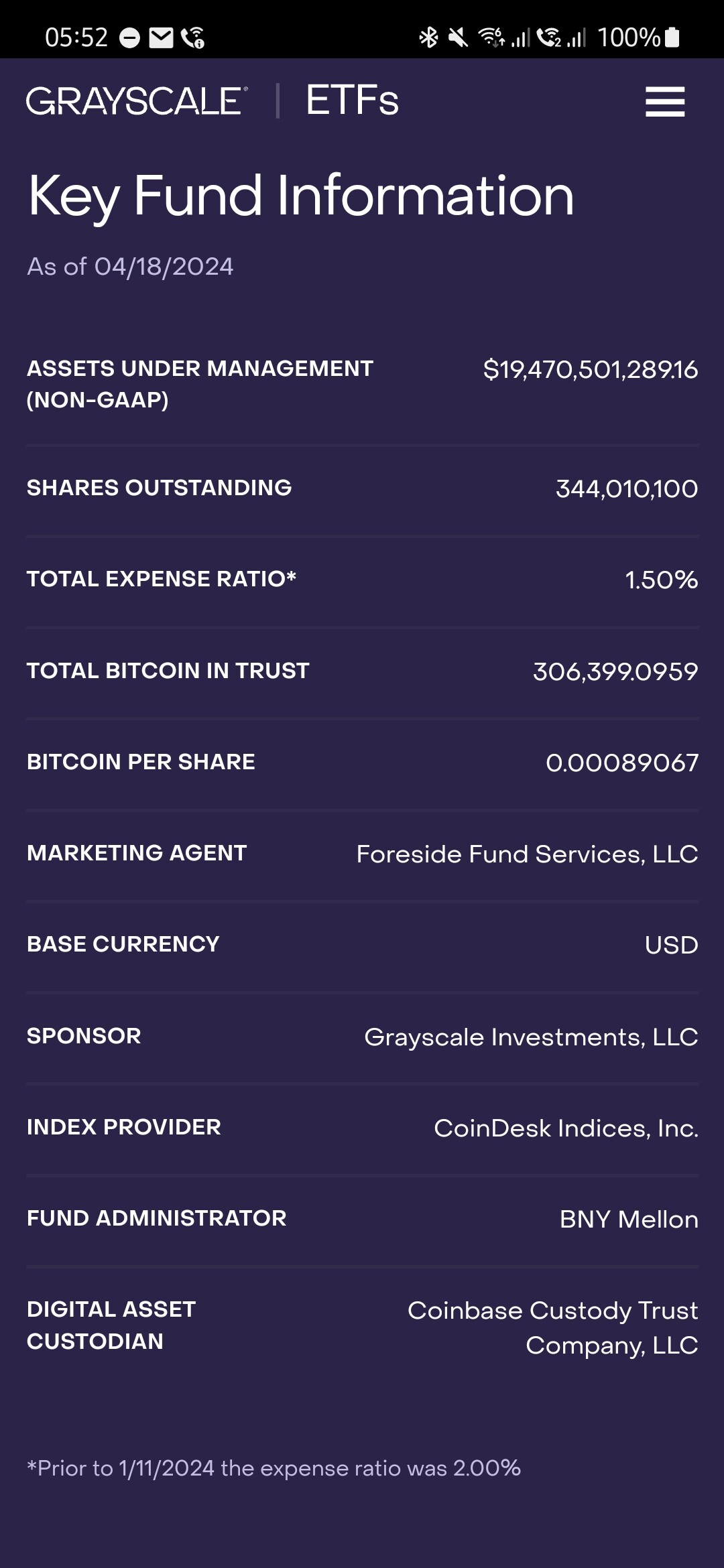Tap the ETFs header link
This screenshot has height=1568, width=724.
point(352,101)
